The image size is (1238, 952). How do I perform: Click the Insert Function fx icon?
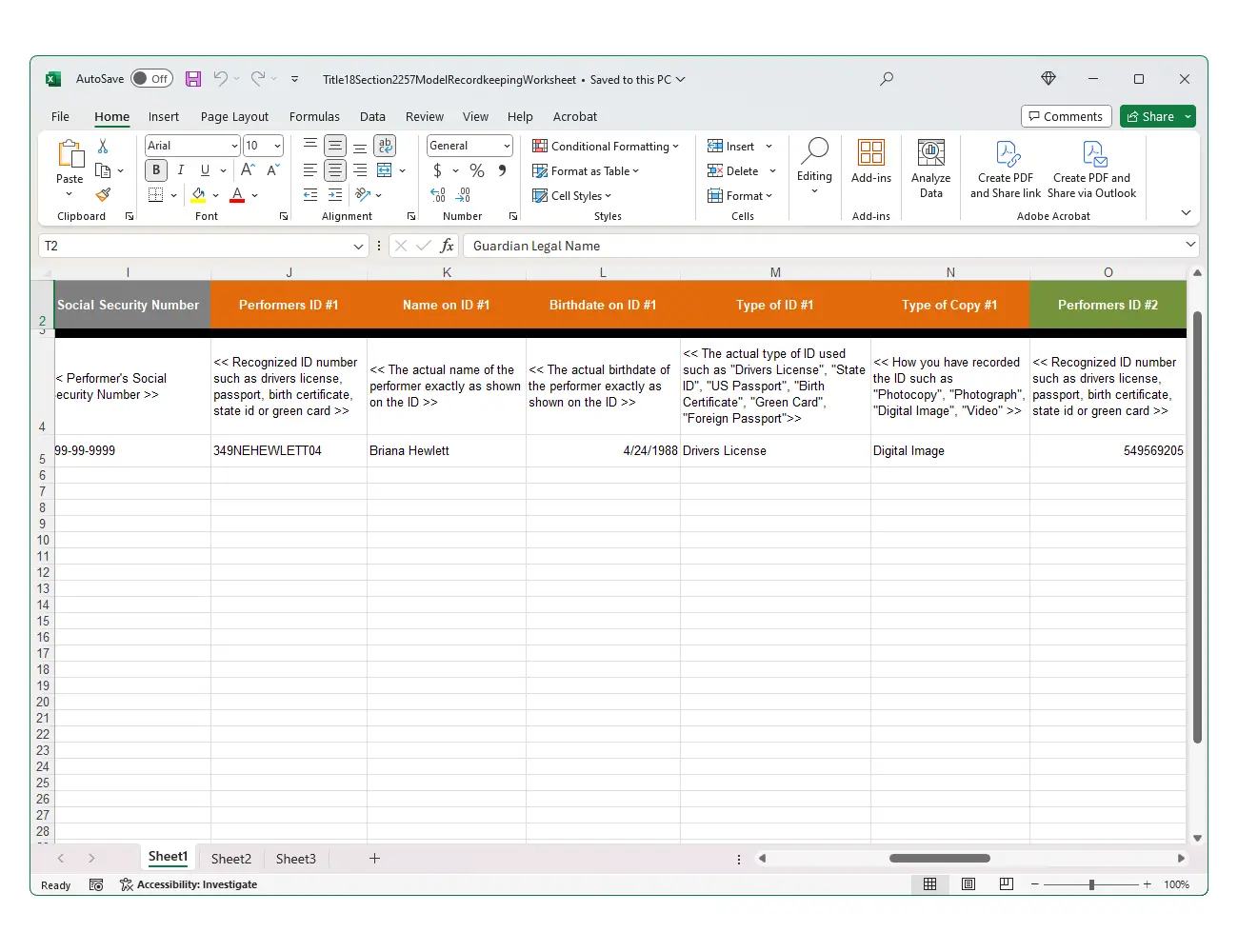(x=448, y=246)
